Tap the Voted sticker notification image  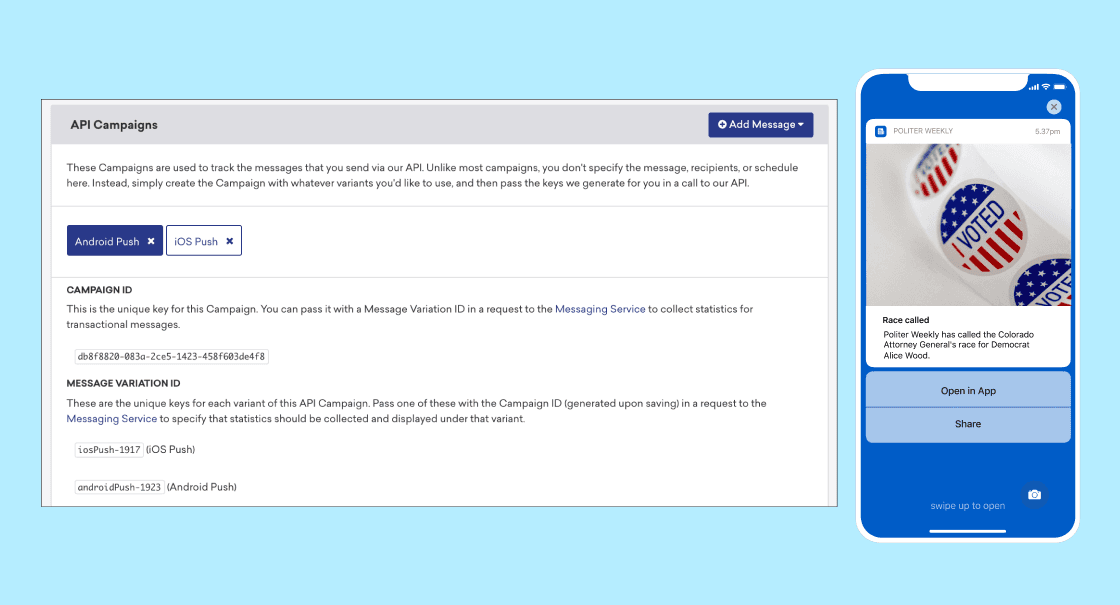967,225
